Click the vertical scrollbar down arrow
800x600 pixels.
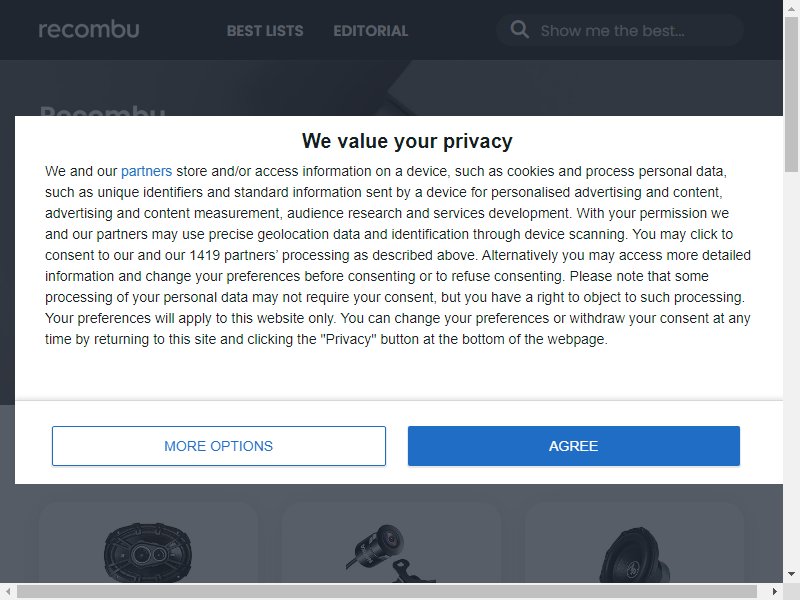click(791, 574)
